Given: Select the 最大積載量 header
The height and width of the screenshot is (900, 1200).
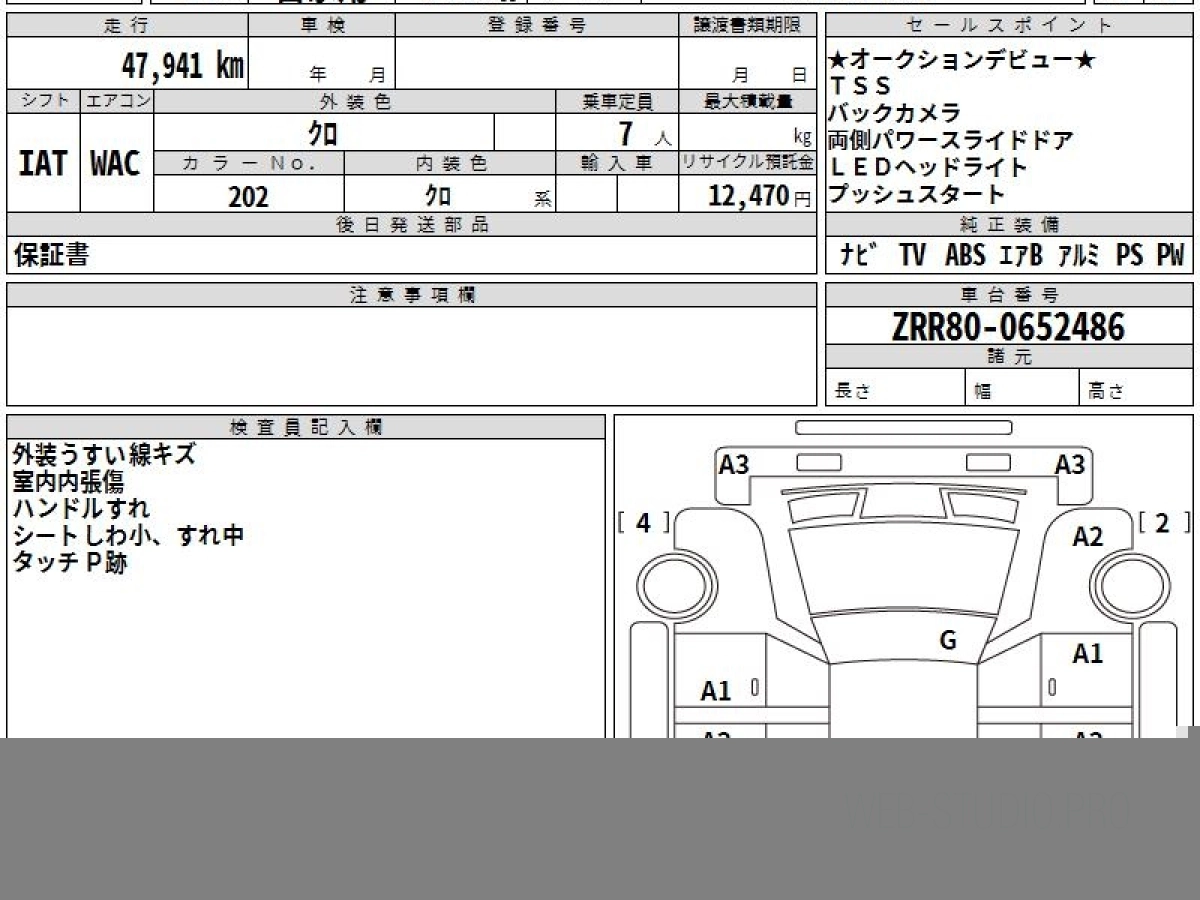Looking at the screenshot, I should click(x=748, y=101).
